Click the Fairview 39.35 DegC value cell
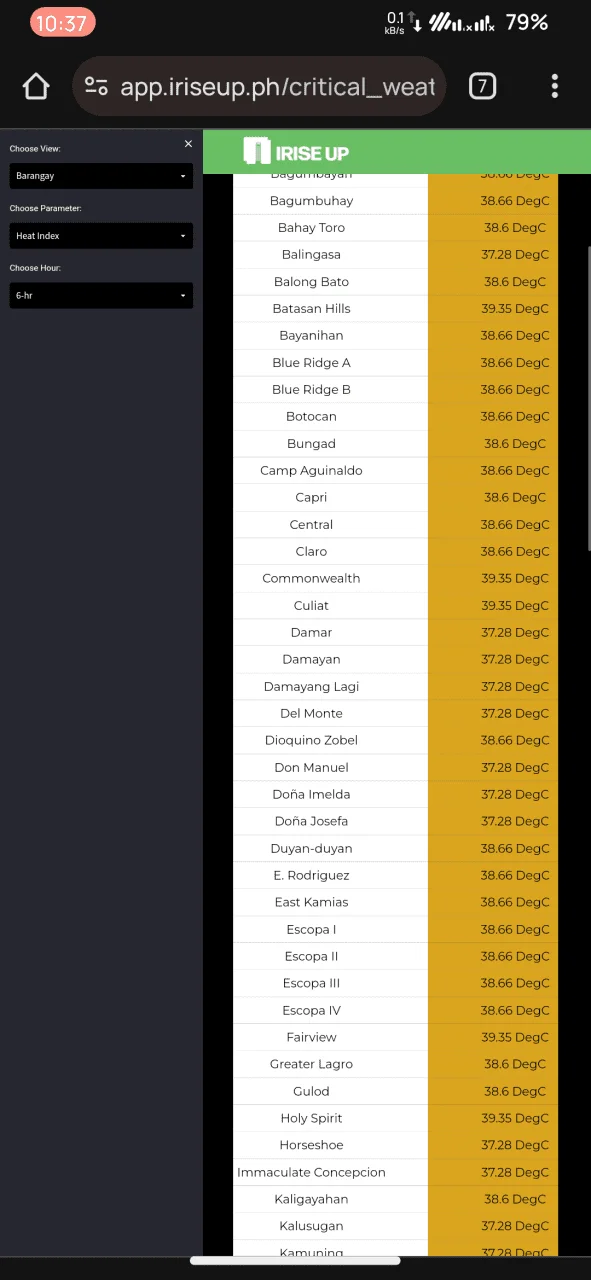The width and height of the screenshot is (591, 1280). tap(493, 1037)
